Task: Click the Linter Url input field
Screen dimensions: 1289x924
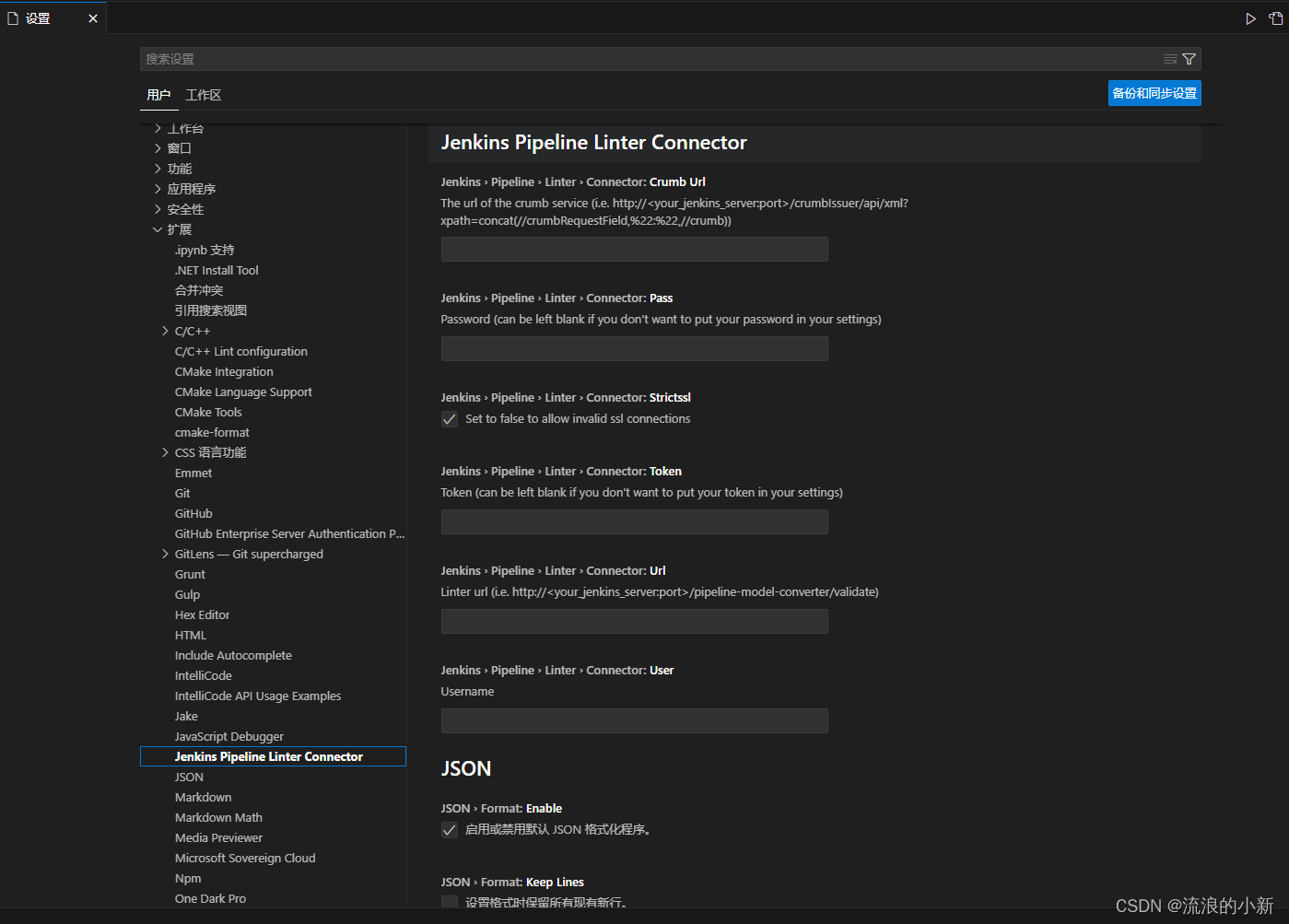Action: (x=635, y=621)
